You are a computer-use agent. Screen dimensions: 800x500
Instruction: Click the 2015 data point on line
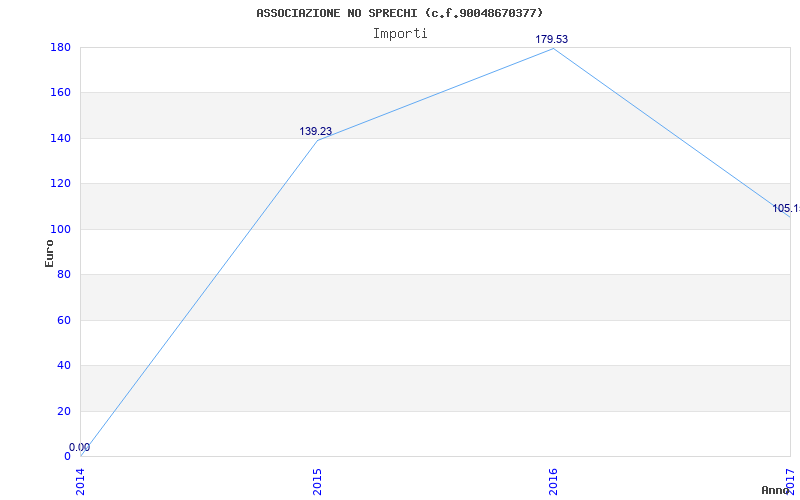[317, 140]
